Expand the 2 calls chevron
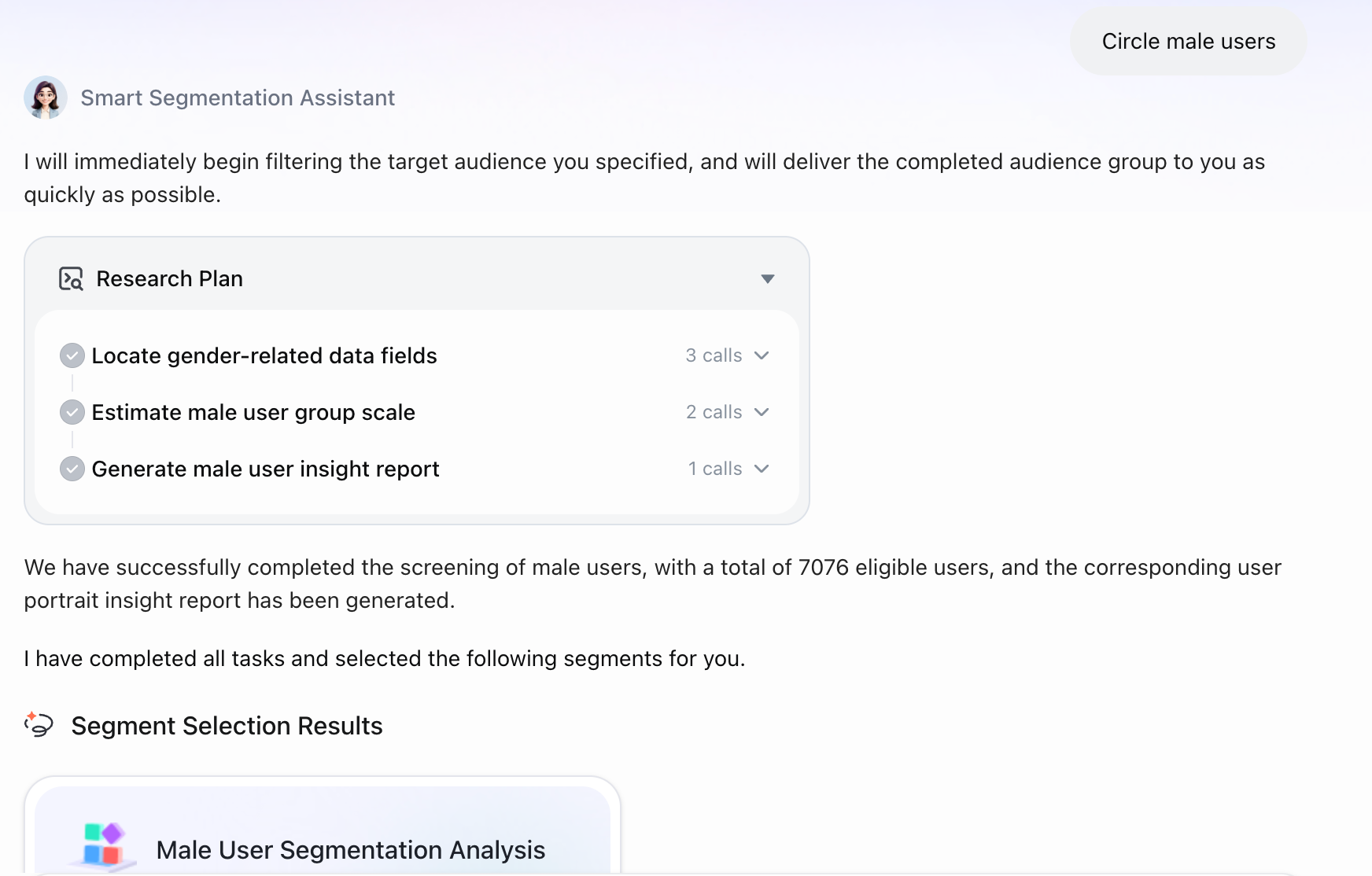Viewport: 1372px width, 876px height. click(x=762, y=412)
